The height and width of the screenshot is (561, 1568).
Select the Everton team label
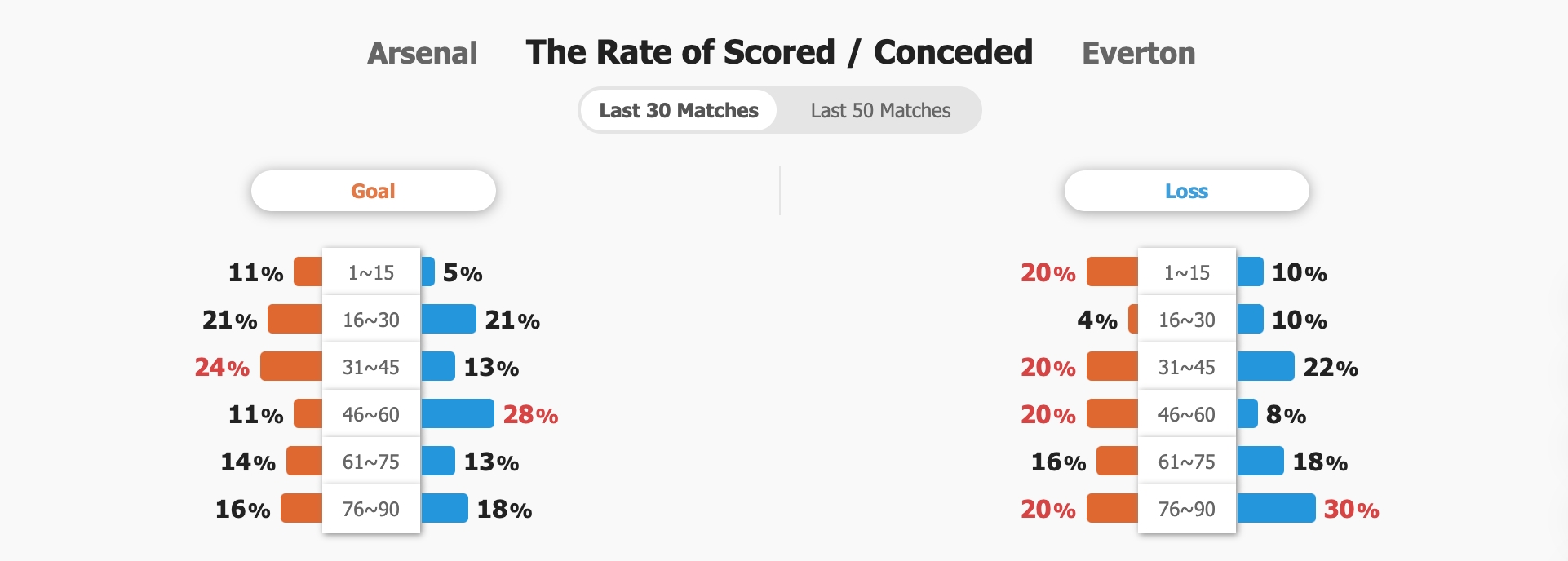click(x=1139, y=53)
